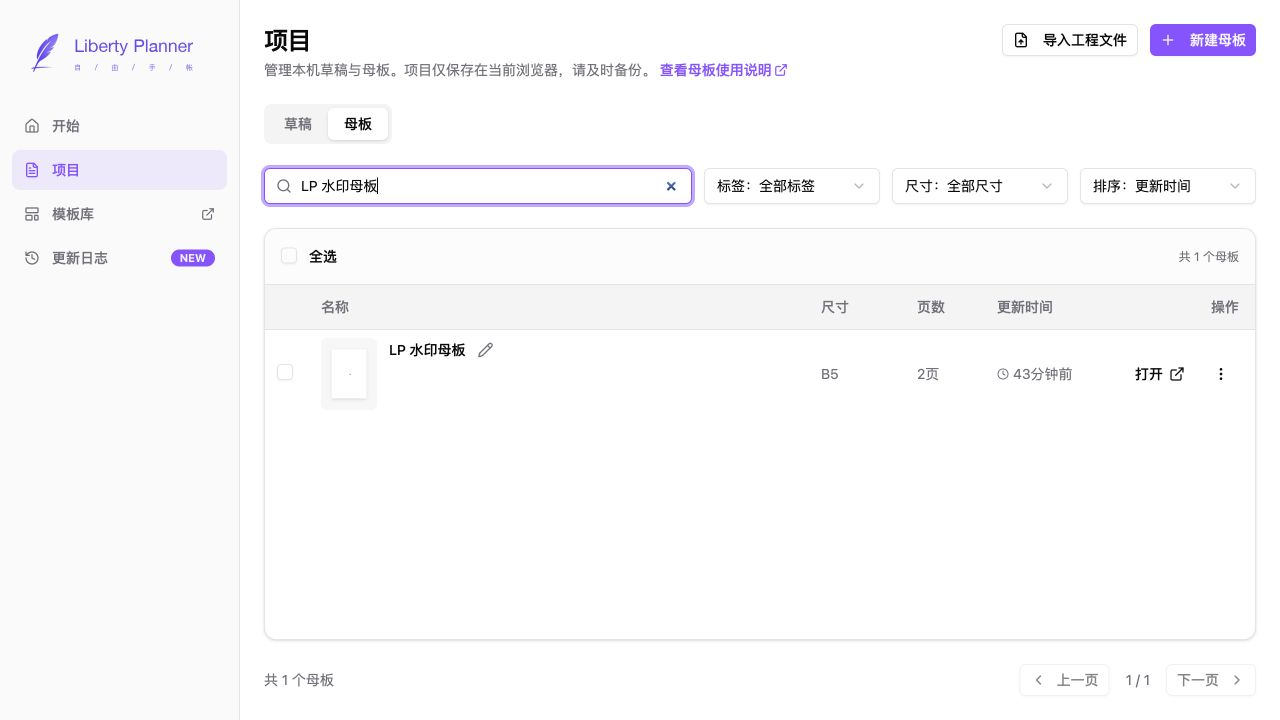The height and width of the screenshot is (720, 1280).
Task: Click the 2页 page count cell
Action: [x=928, y=374]
